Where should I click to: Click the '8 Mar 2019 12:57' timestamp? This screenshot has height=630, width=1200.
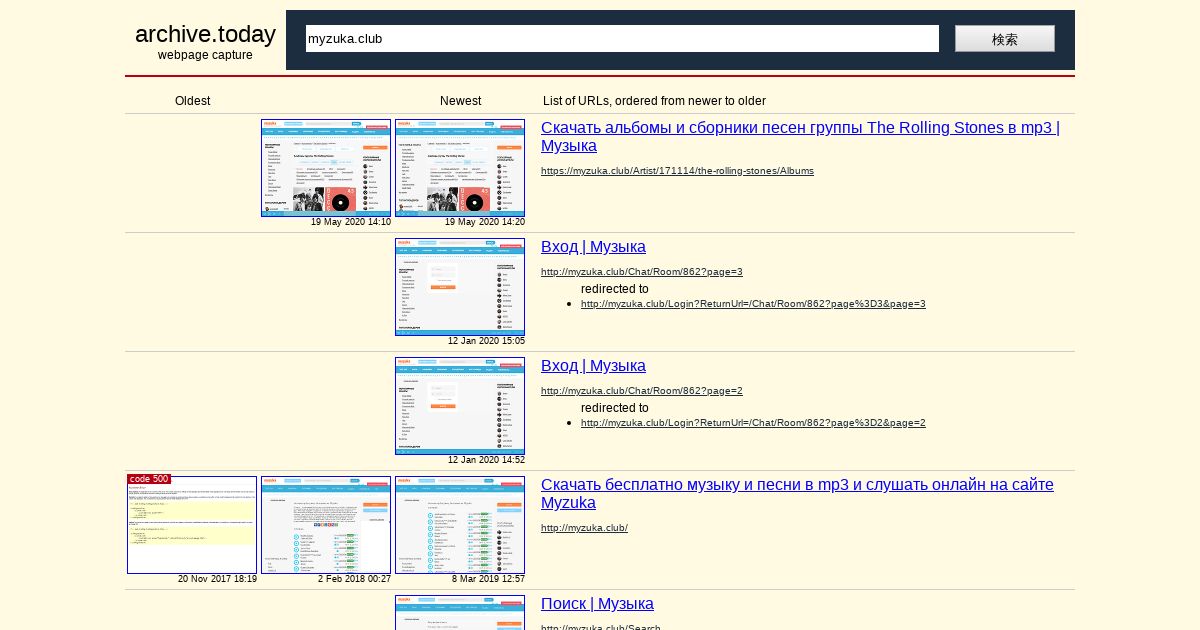[488, 579]
